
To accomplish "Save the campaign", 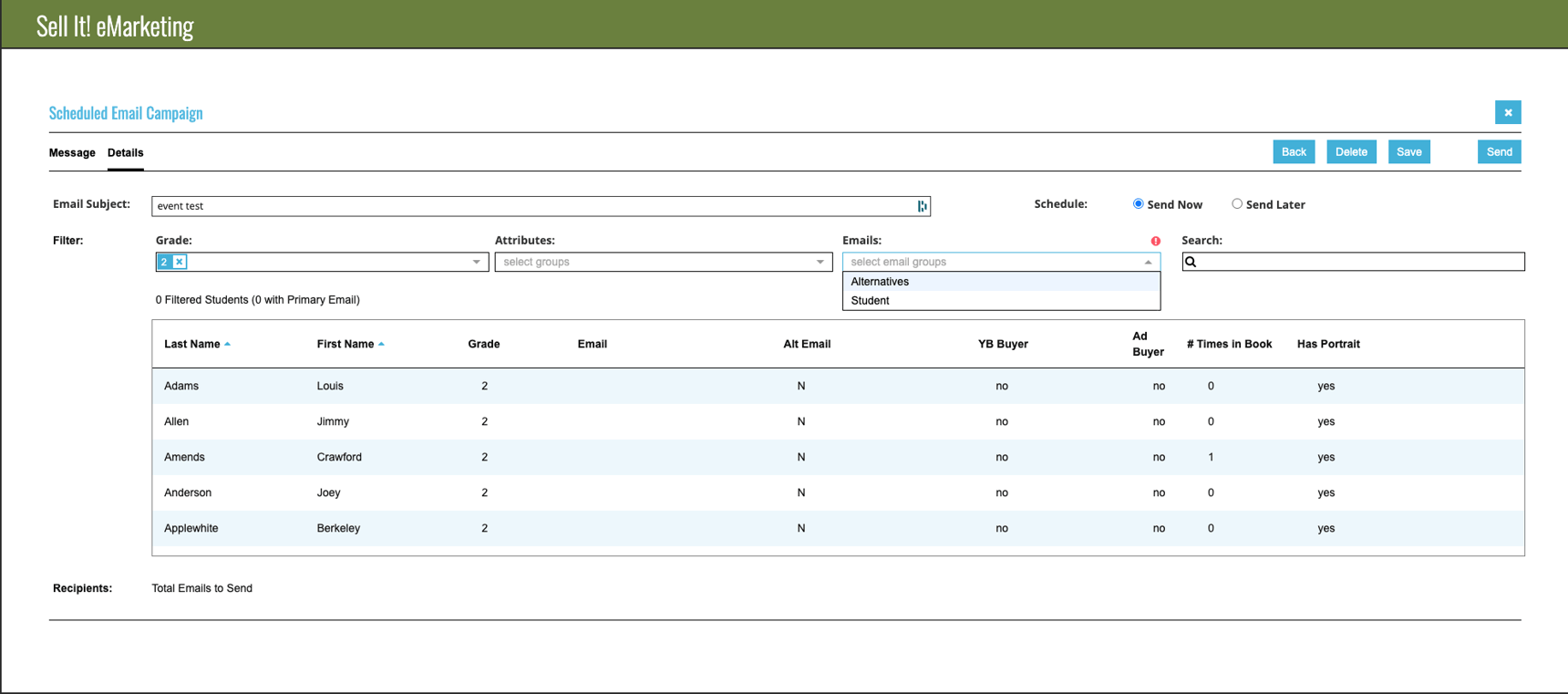I will click(1408, 152).
